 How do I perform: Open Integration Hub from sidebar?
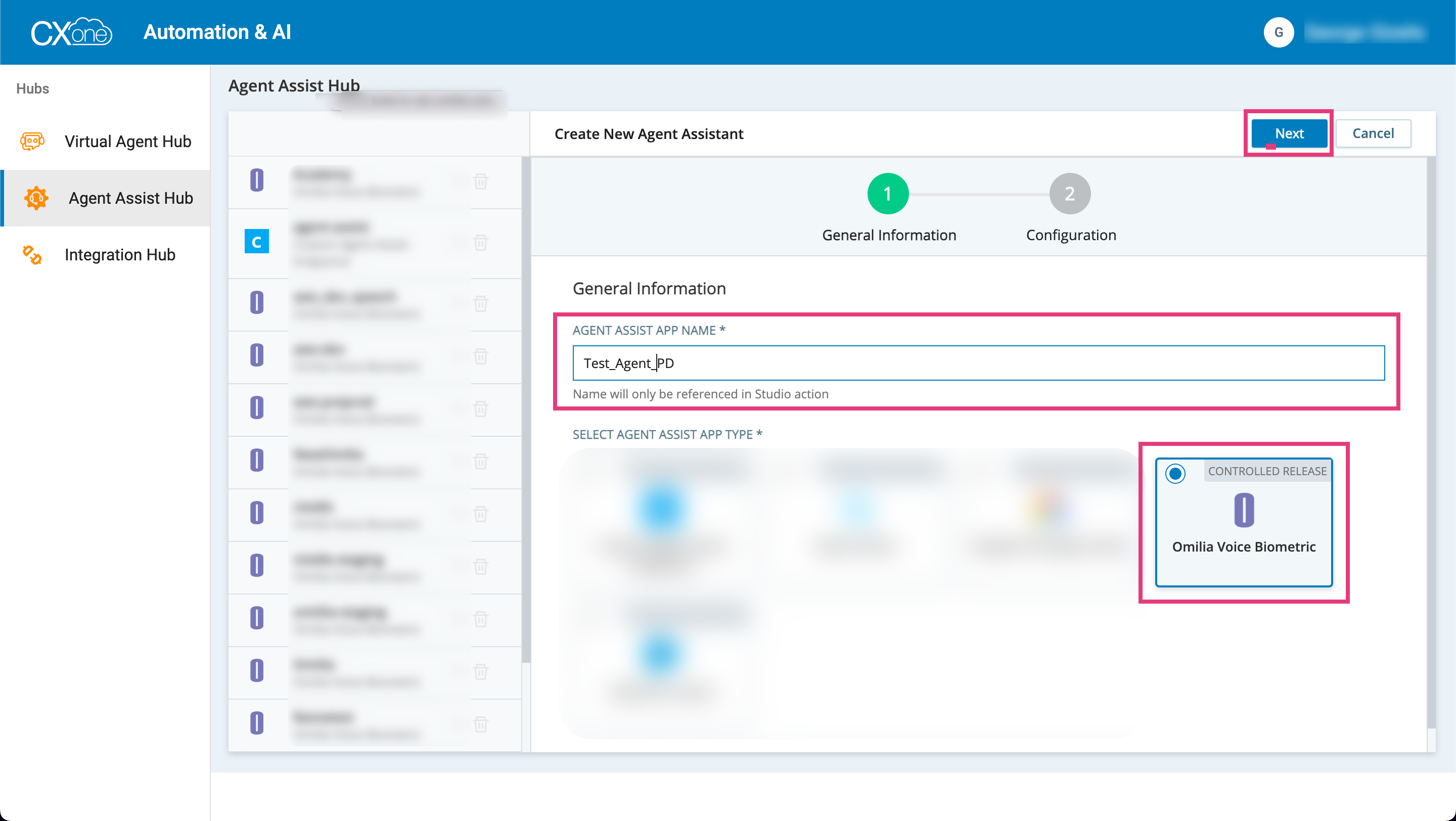(x=120, y=255)
